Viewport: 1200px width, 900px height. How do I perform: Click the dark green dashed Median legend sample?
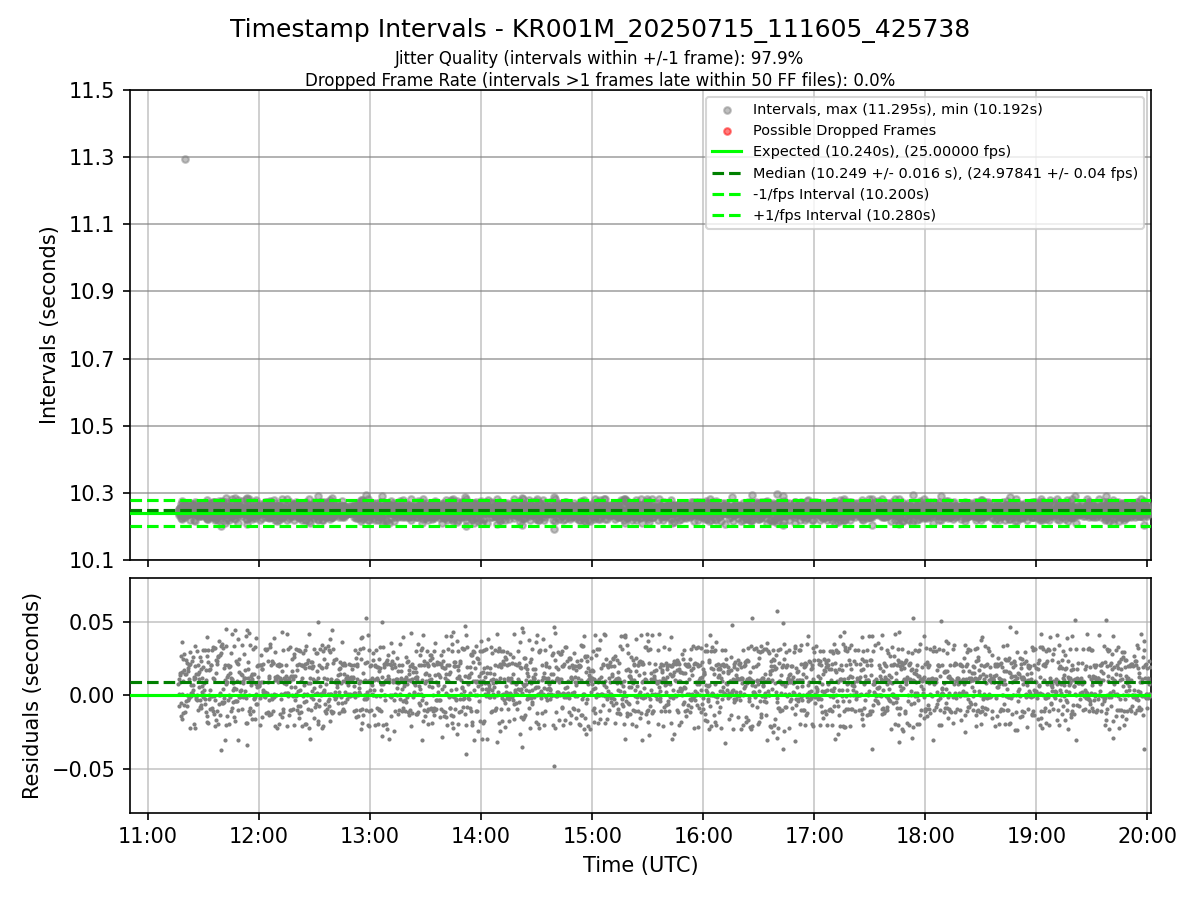click(727, 173)
